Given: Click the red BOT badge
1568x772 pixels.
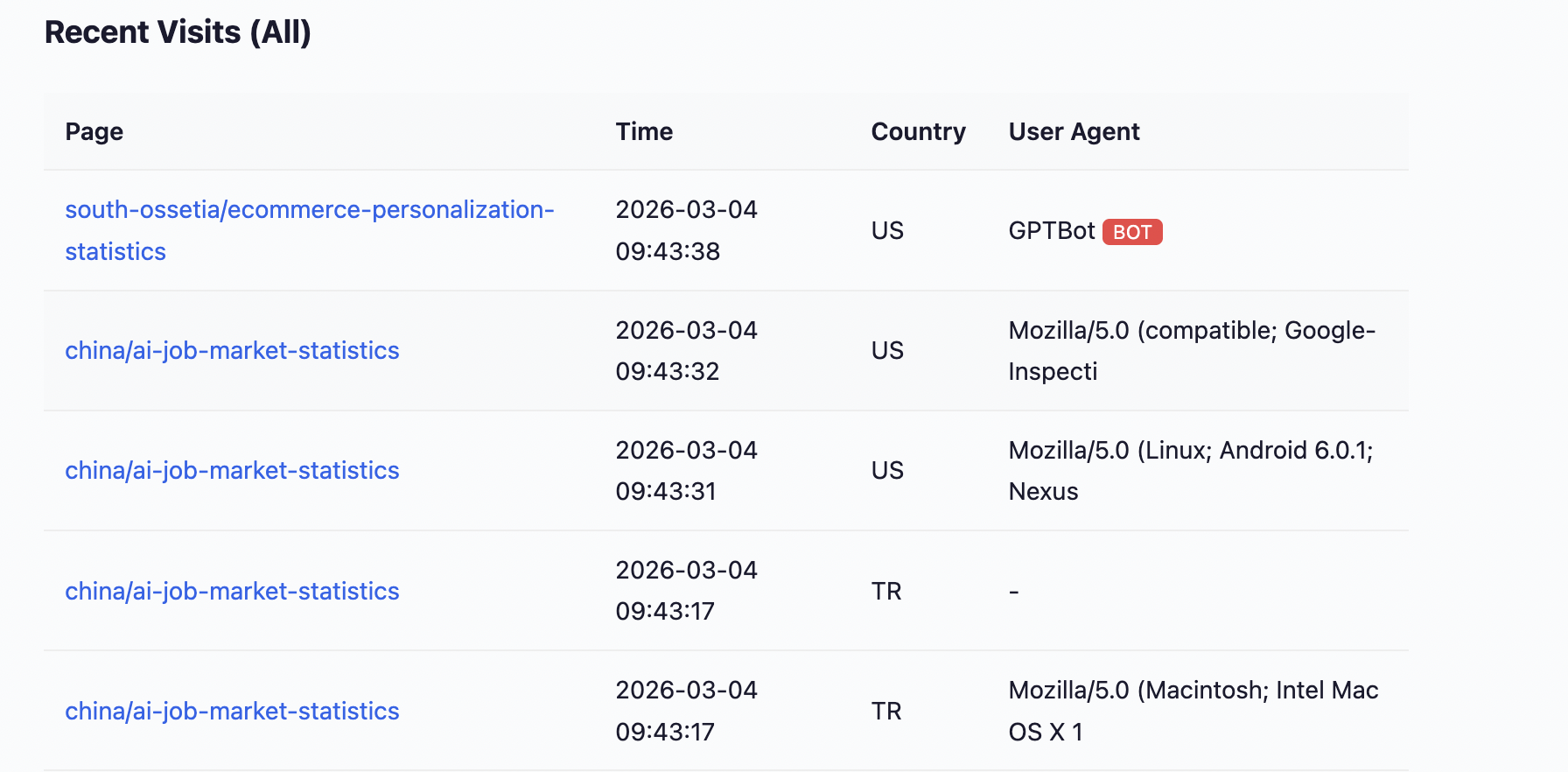Looking at the screenshot, I should (x=1131, y=232).
